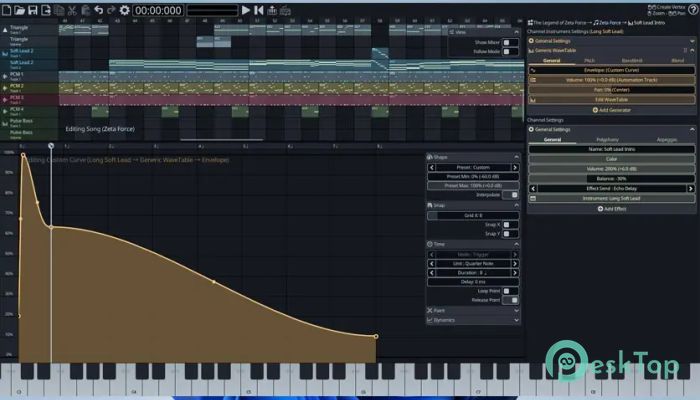Toggle the Follow Mode switch
The height and width of the screenshot is (400, 700).
(x=510, y=52)
